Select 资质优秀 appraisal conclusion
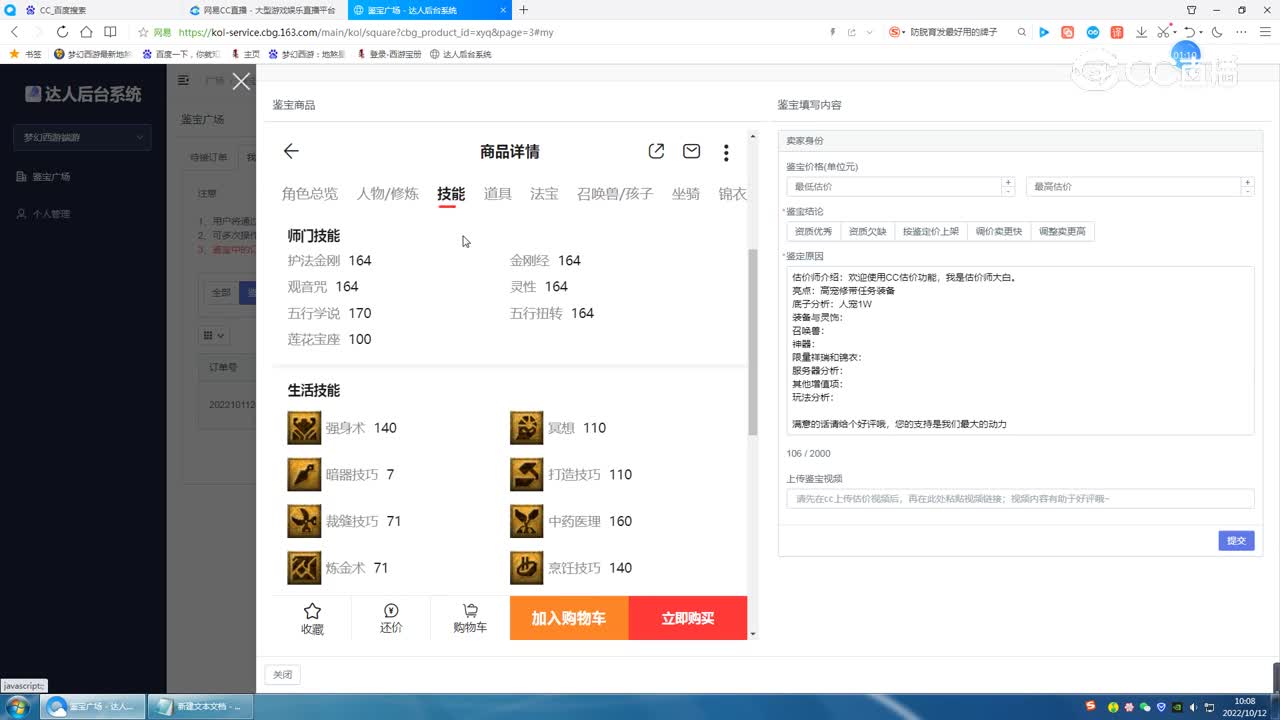Screen dimensions: 1280x720 (x=813, y=231)
